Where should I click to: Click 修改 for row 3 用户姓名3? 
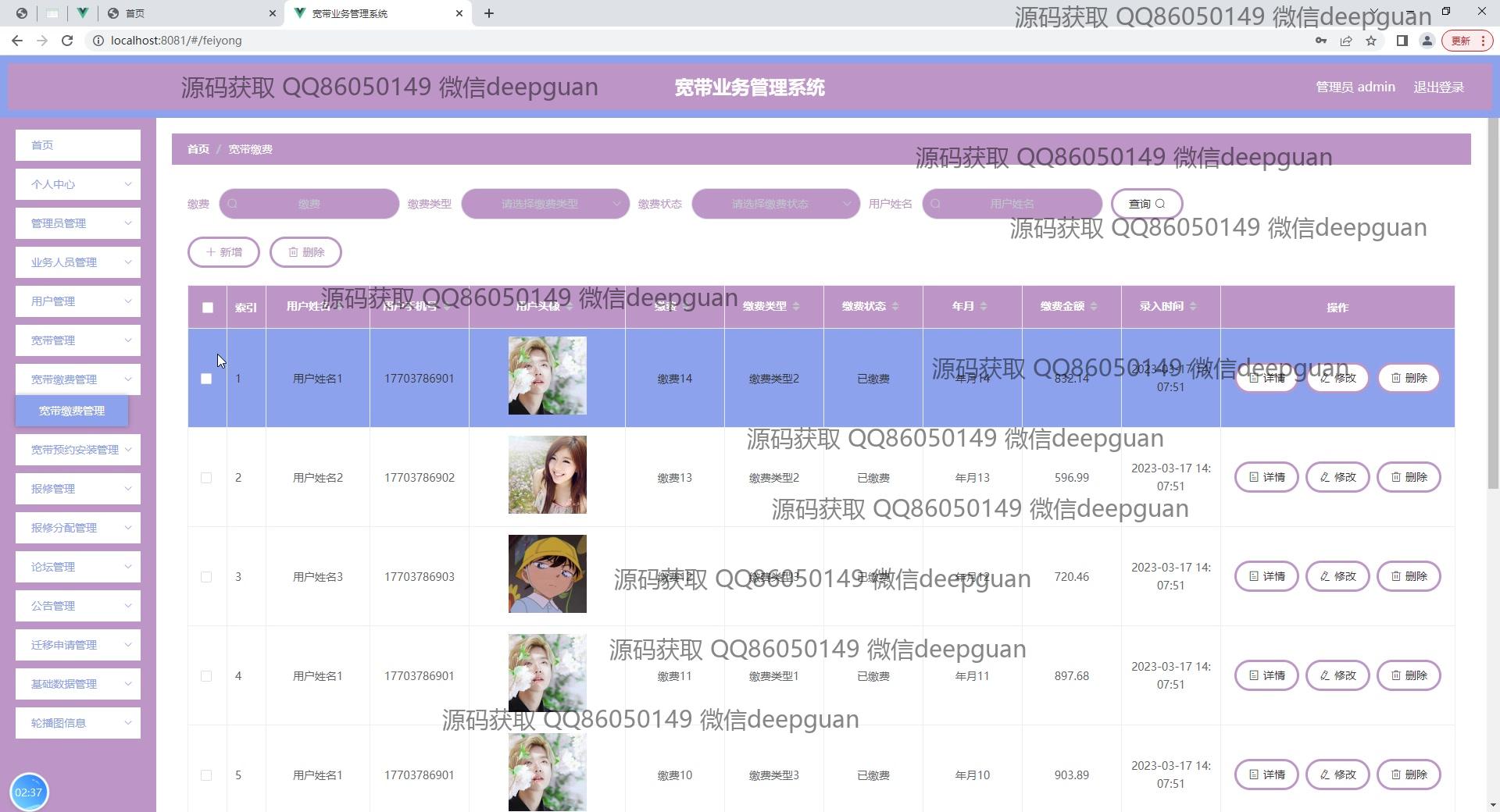(x=1337, y=576)
